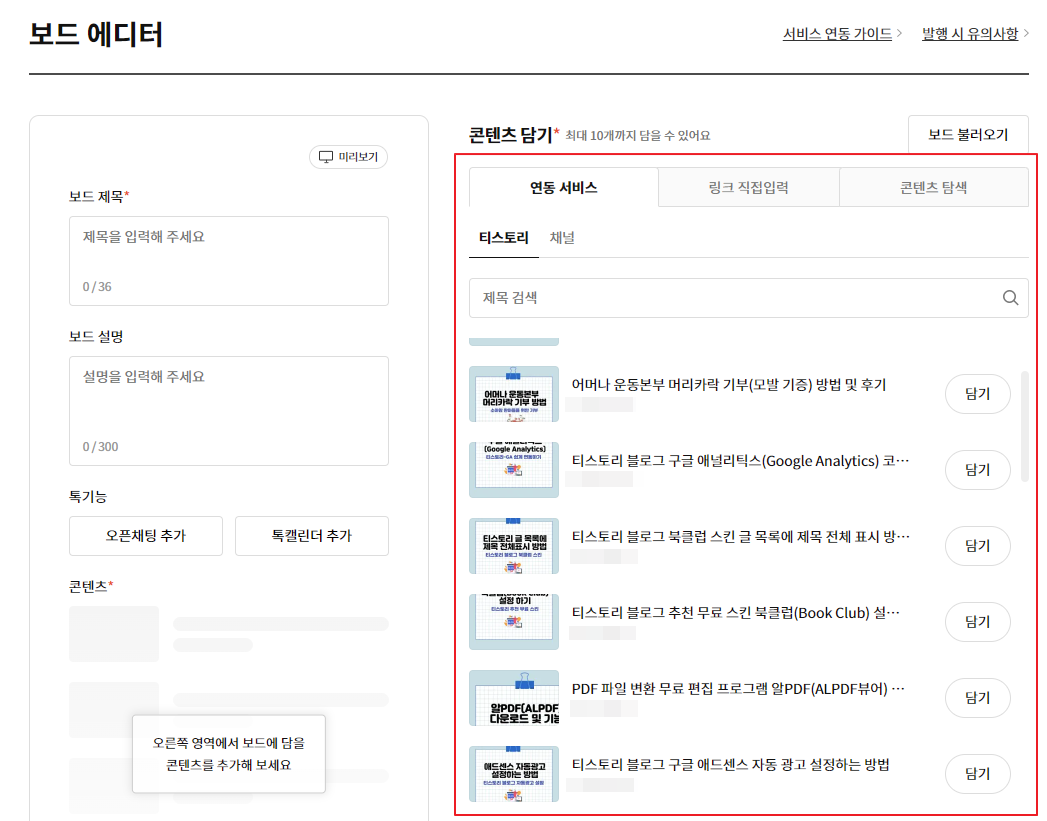Image resolution: width=1047 pixels, height=821 pixels.
Task: Switch to the 링크 직접입력 tab
Action: tap(748, 186)
